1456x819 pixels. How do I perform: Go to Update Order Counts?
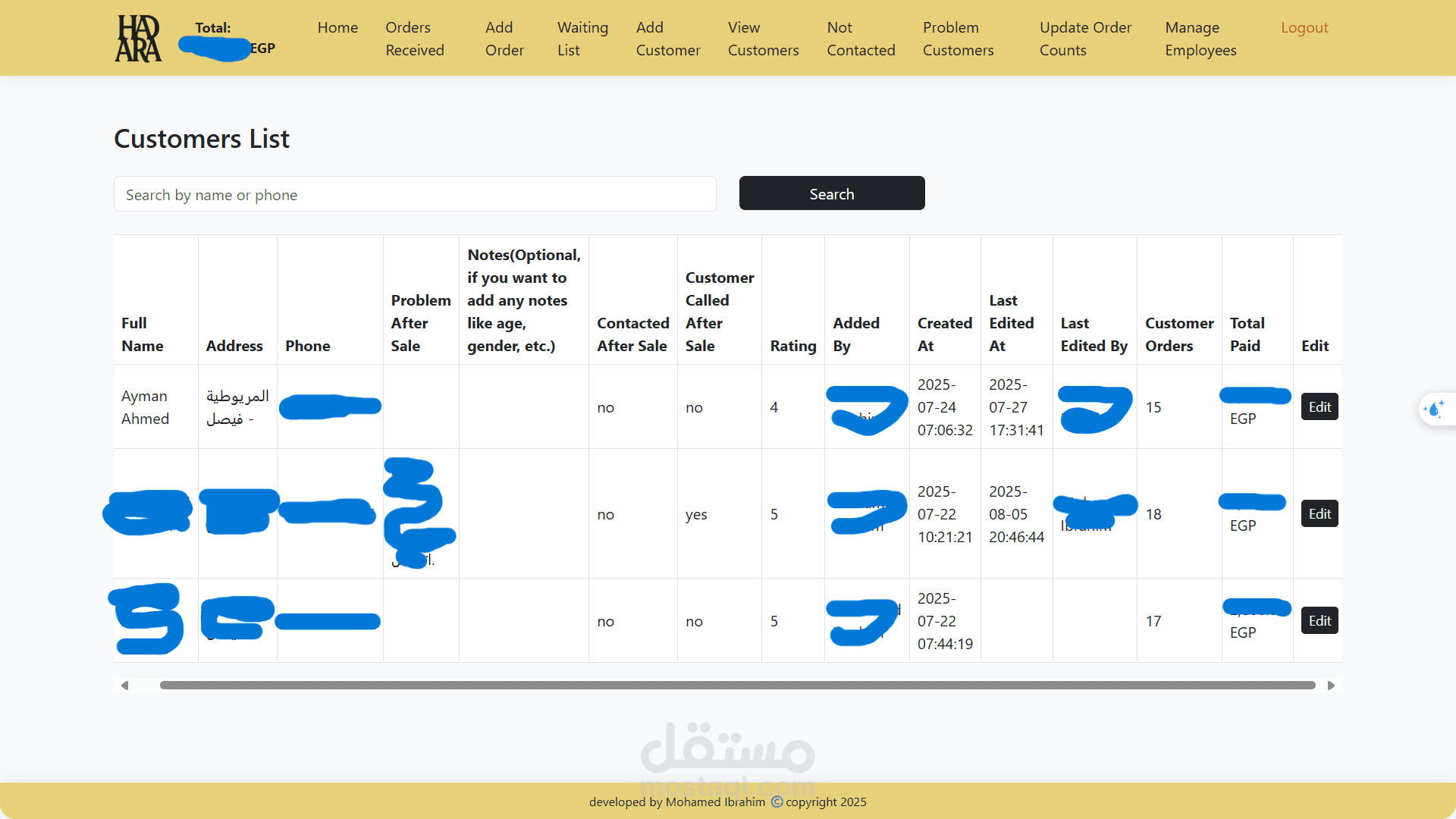click(x=1084, y=39)
